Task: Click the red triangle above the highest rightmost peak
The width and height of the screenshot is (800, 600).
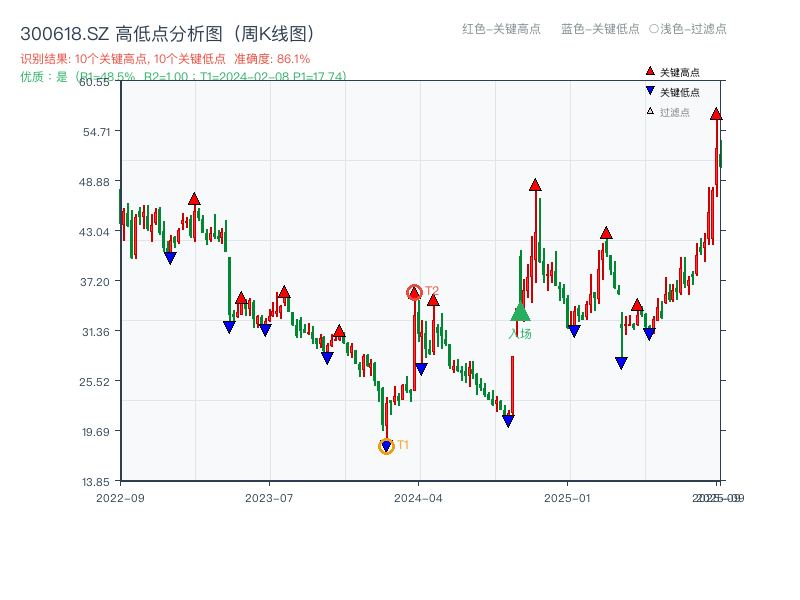Action: (716, 113)
